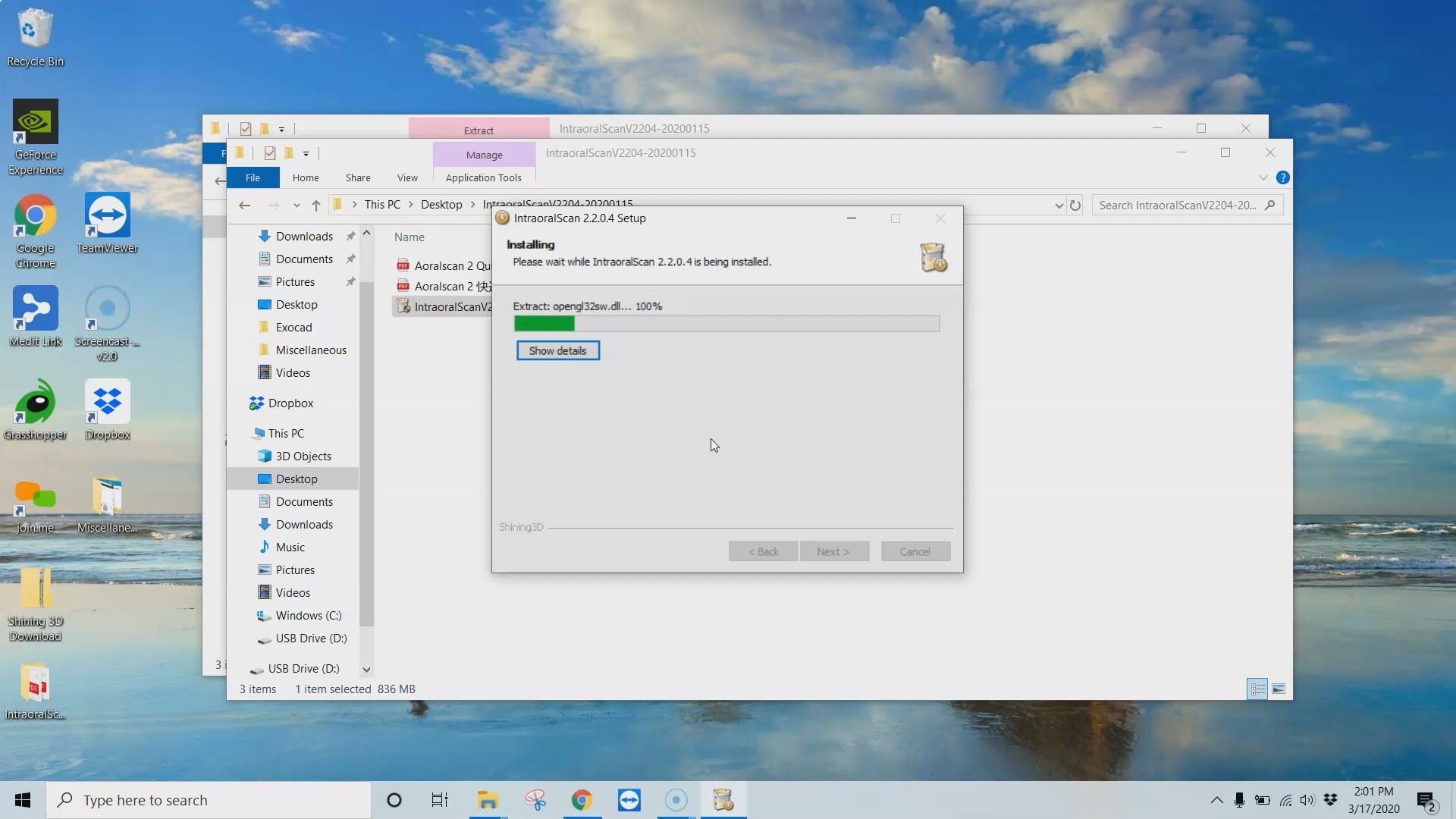The height and width of the screenshot is (819, 1456).
Task: Open Quick Access Toolbar customize dropdown
Action: pos(306,153)
